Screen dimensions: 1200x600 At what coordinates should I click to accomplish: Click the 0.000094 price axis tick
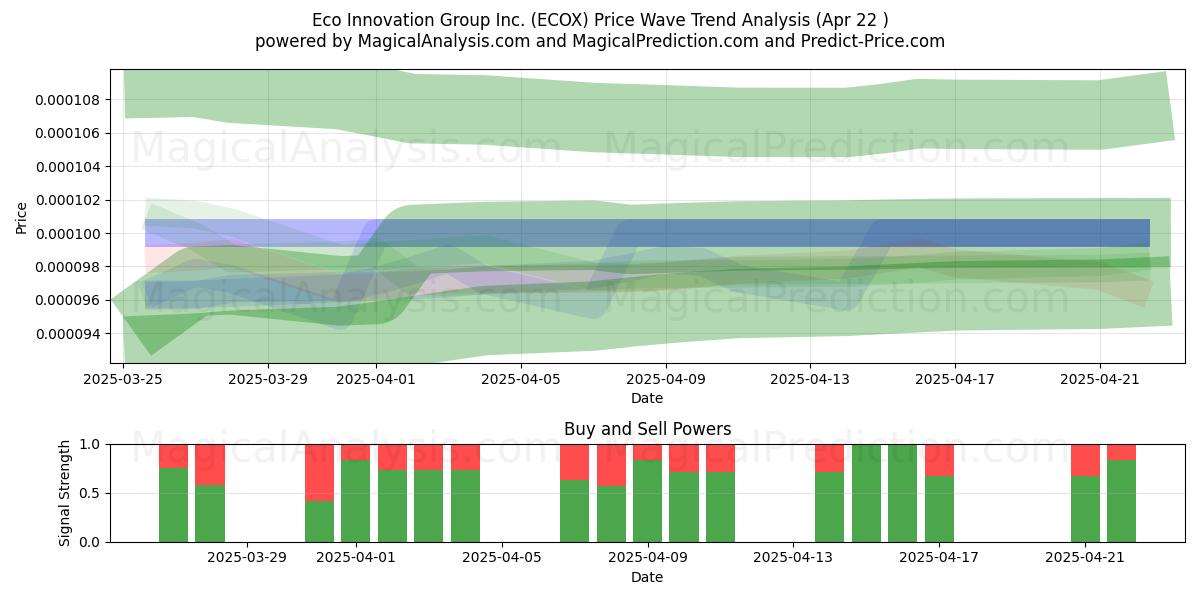pos(69,334)
